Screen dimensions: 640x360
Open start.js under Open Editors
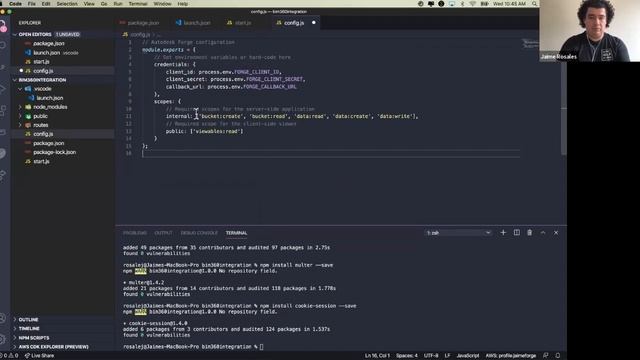[41, 62]
